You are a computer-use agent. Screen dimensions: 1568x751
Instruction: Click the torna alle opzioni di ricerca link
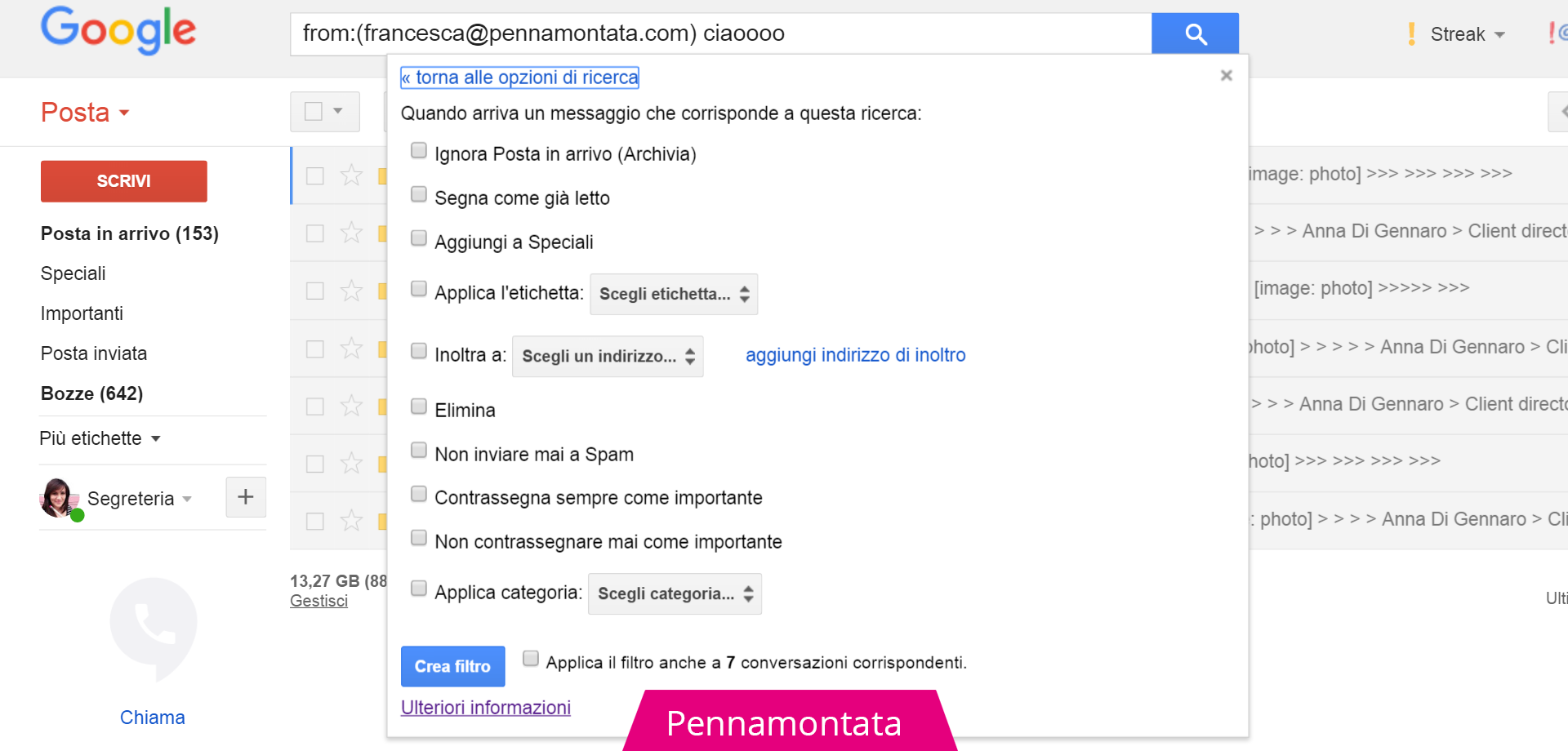(x=519, y=78)
